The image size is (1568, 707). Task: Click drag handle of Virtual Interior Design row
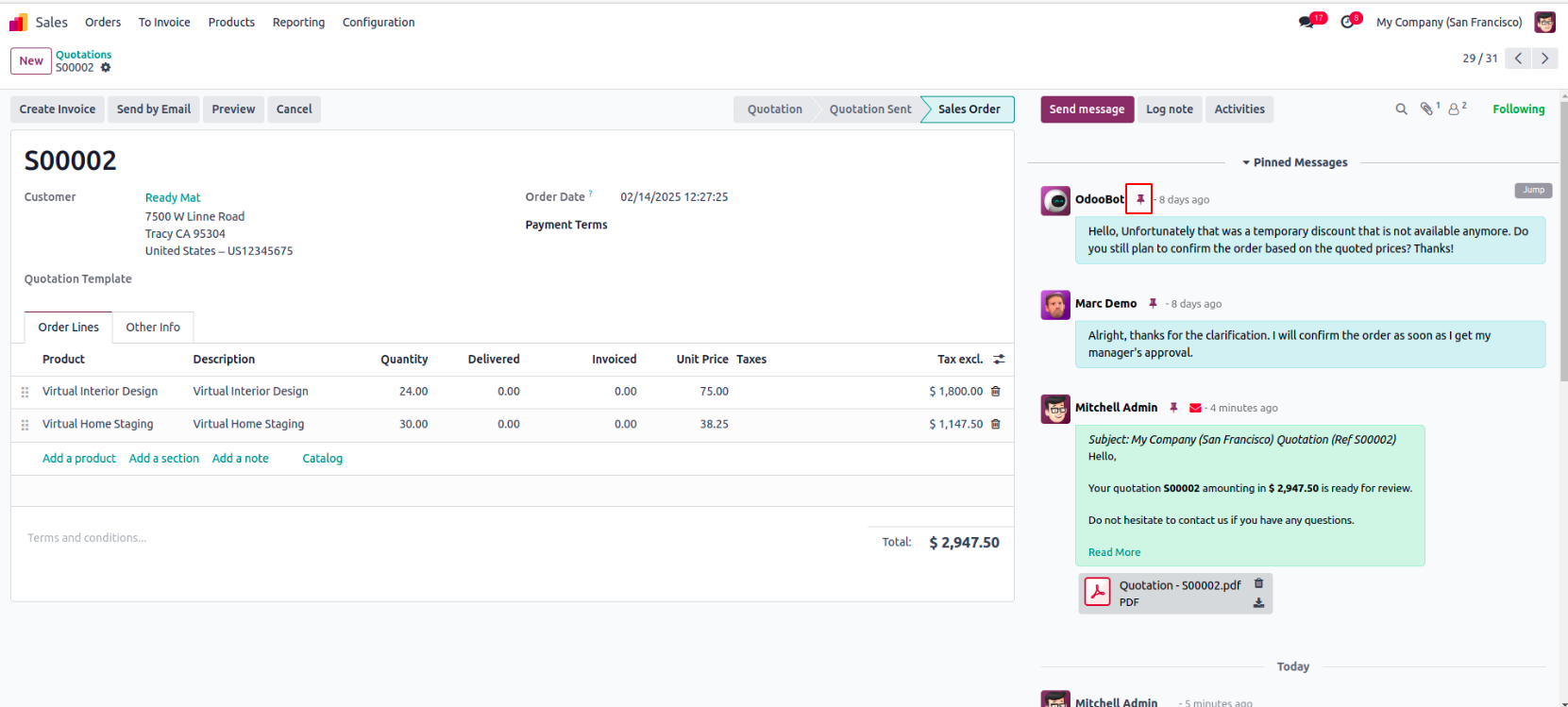pos(25,392)
